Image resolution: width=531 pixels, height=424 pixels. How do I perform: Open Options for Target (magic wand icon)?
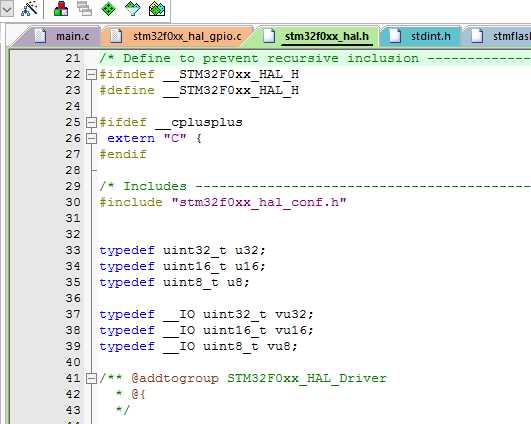[29, 8]
